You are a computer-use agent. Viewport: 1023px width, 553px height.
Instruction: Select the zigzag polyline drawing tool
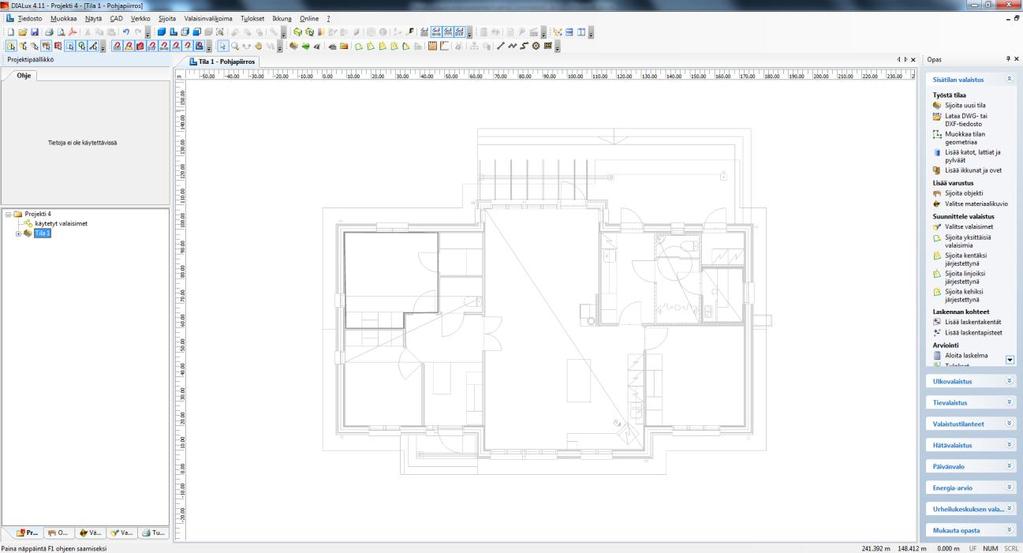(x=512, y=46)
